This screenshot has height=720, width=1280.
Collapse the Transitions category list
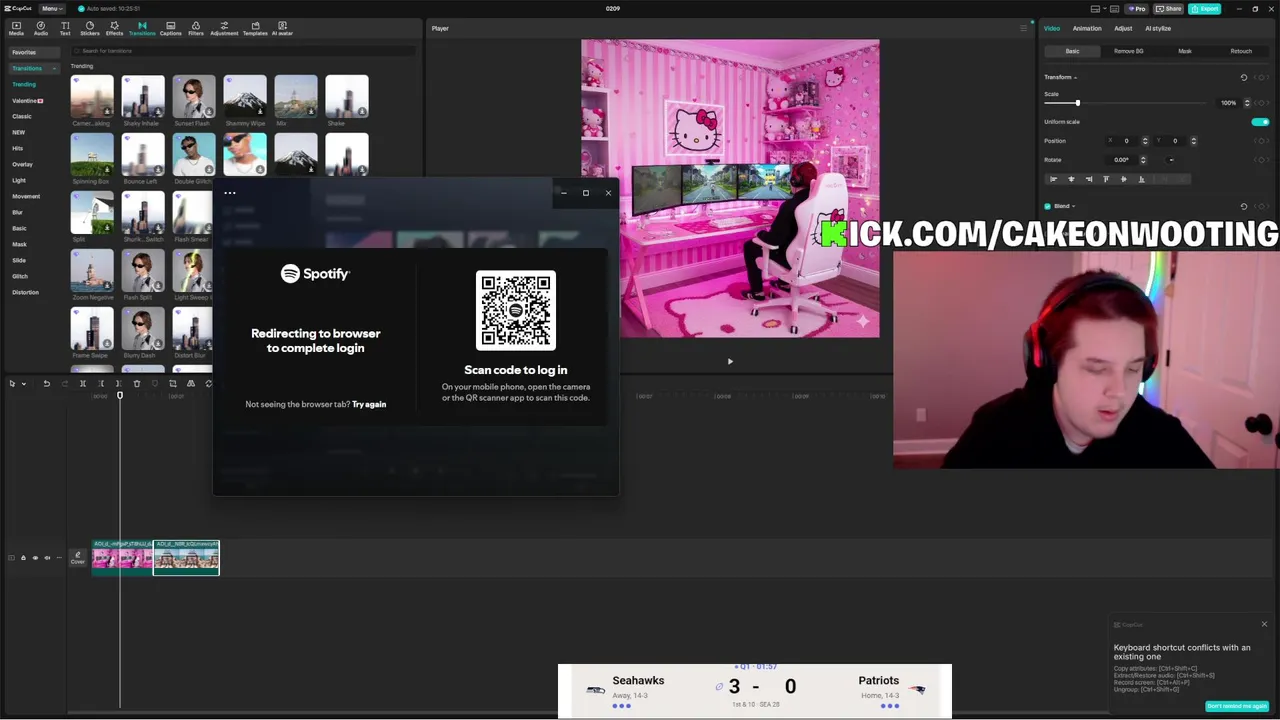point(53,68)
